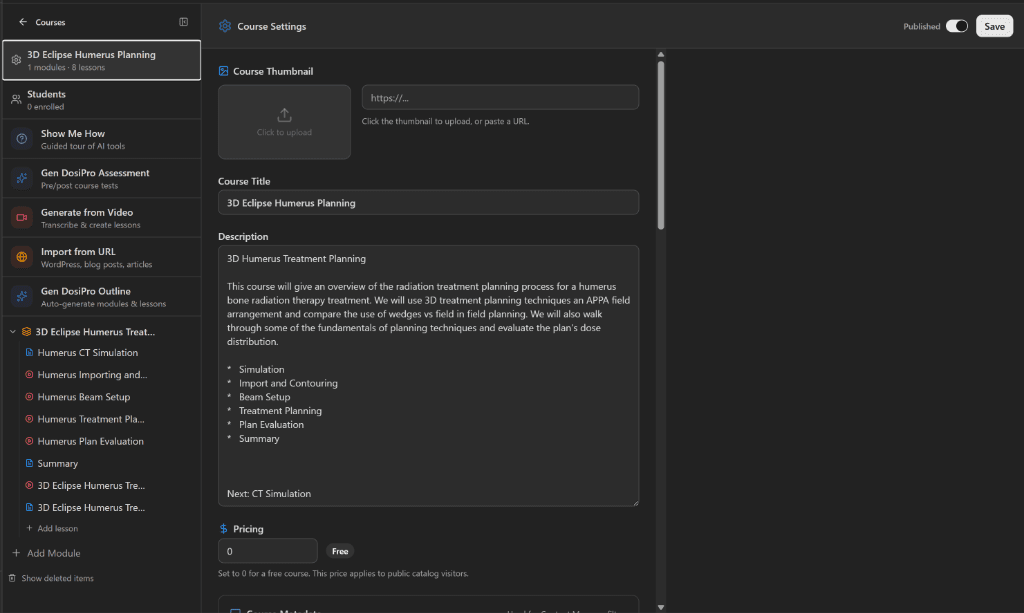
Task: Open Show Me How guided tour
Action: tap(101, 139)
